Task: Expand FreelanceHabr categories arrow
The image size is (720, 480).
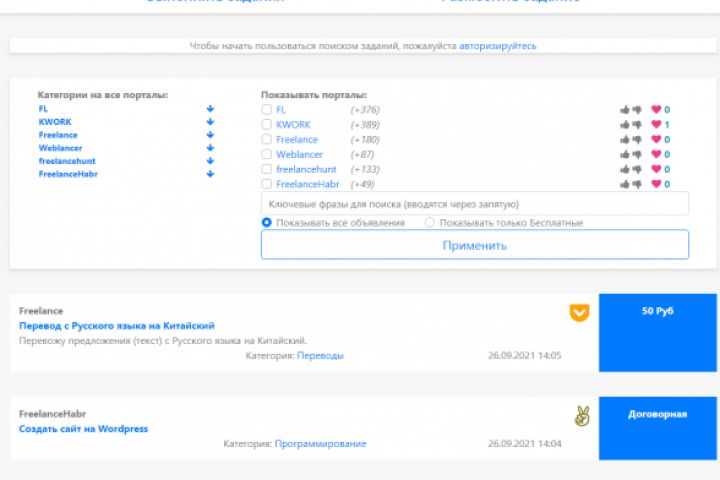Action: click(x=210, y=174)
